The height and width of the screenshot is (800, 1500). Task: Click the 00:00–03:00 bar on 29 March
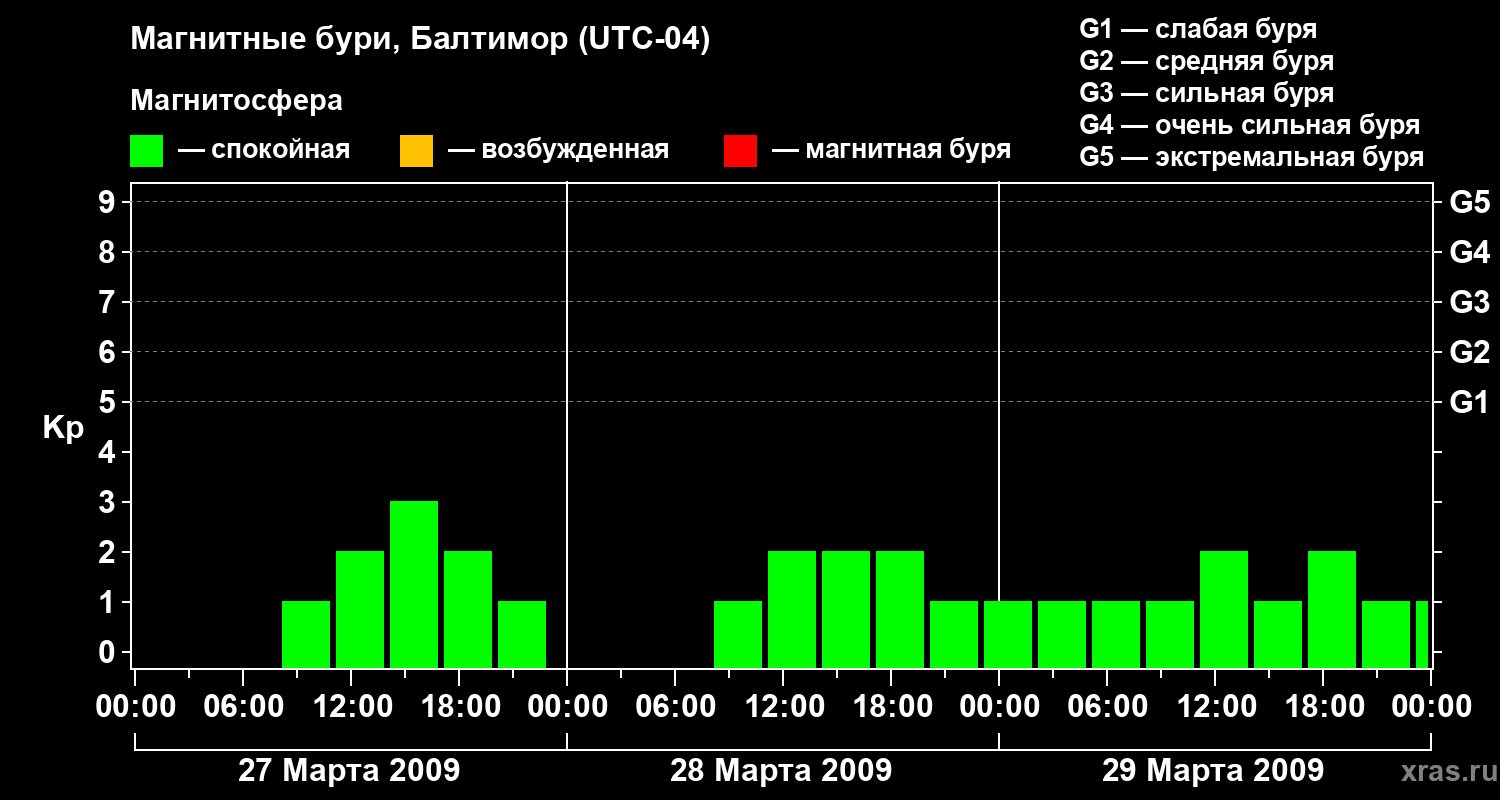click(1008, 634)
